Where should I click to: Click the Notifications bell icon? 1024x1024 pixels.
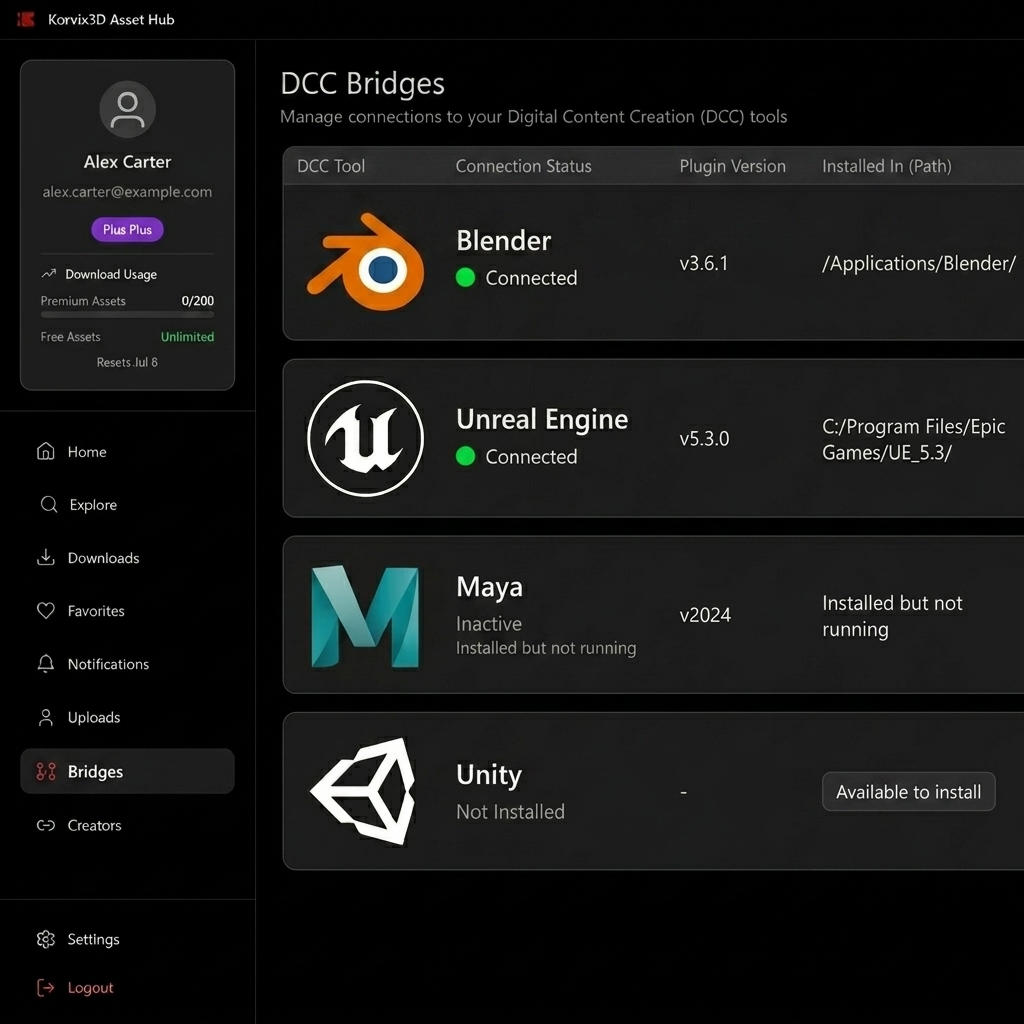pos(46,664)
